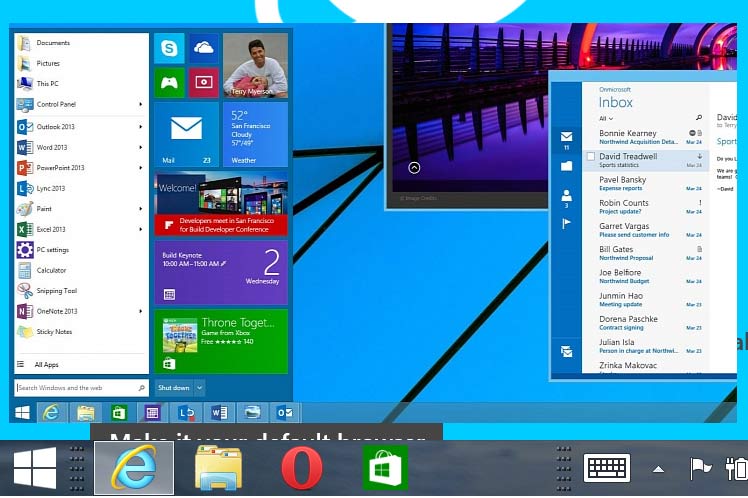Open the Skype tile in Start menu
The width and height of the screenshot is (748, 498).
[x=169, y=48]
